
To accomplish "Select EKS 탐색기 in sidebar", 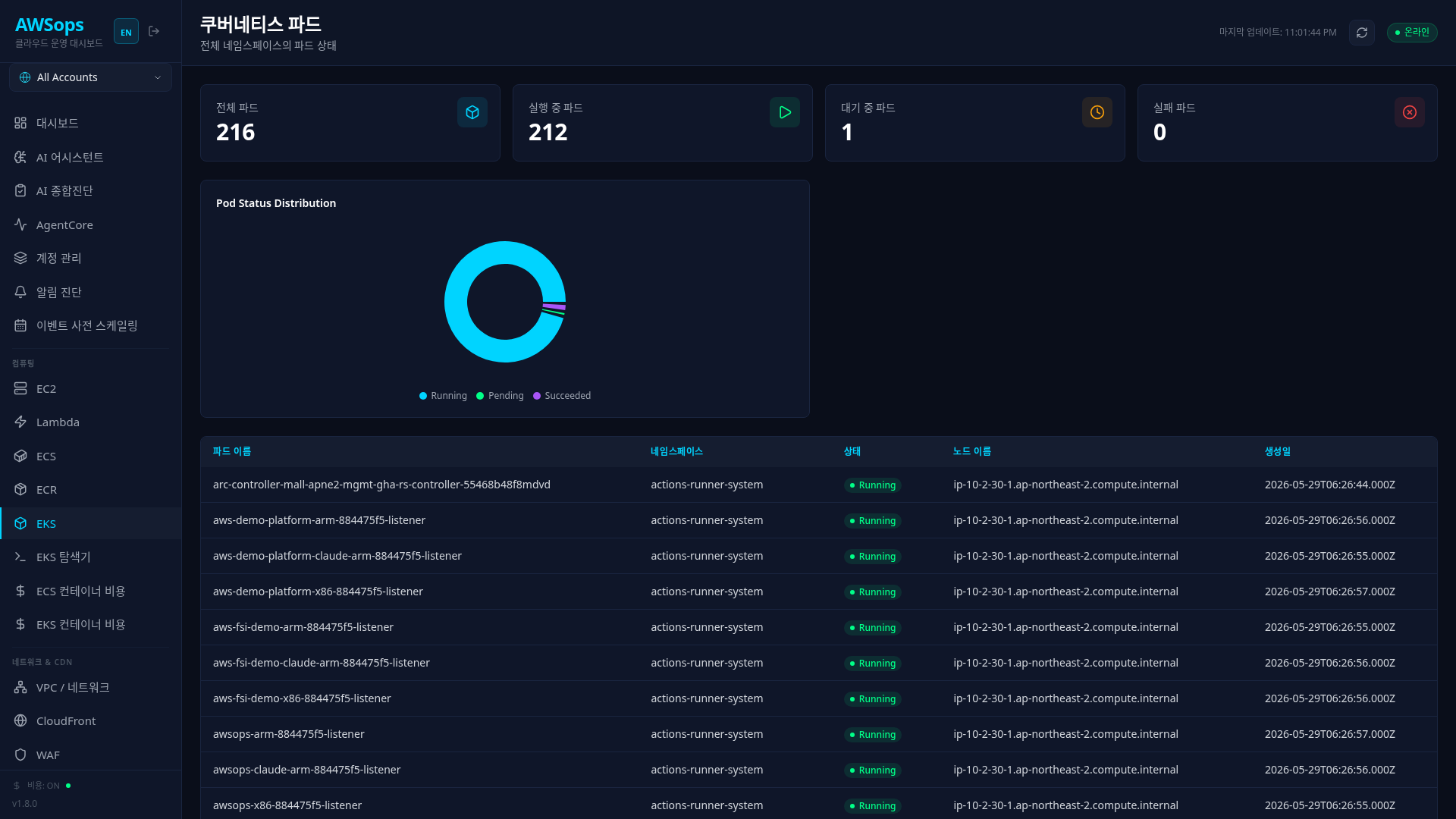I will coord(91,557).
